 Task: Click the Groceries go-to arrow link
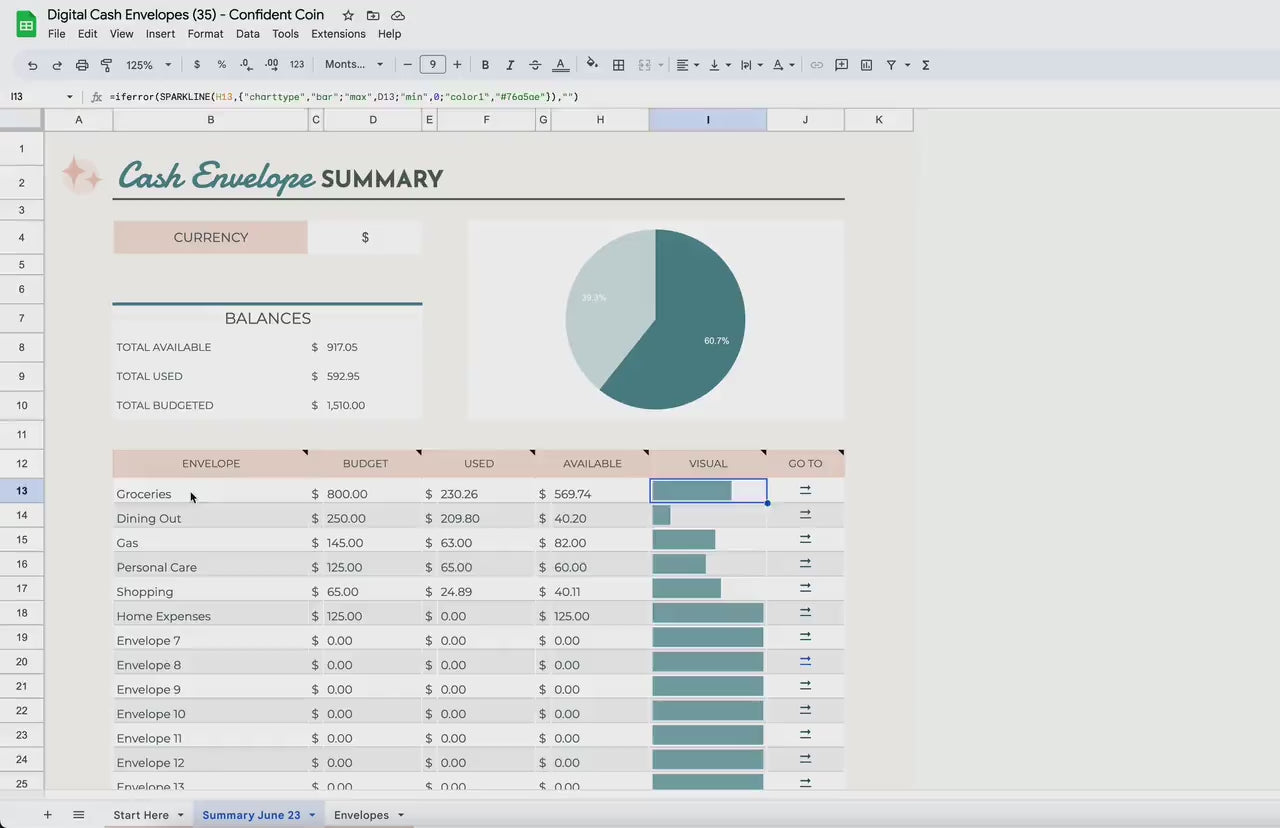(x=805, y=490)
